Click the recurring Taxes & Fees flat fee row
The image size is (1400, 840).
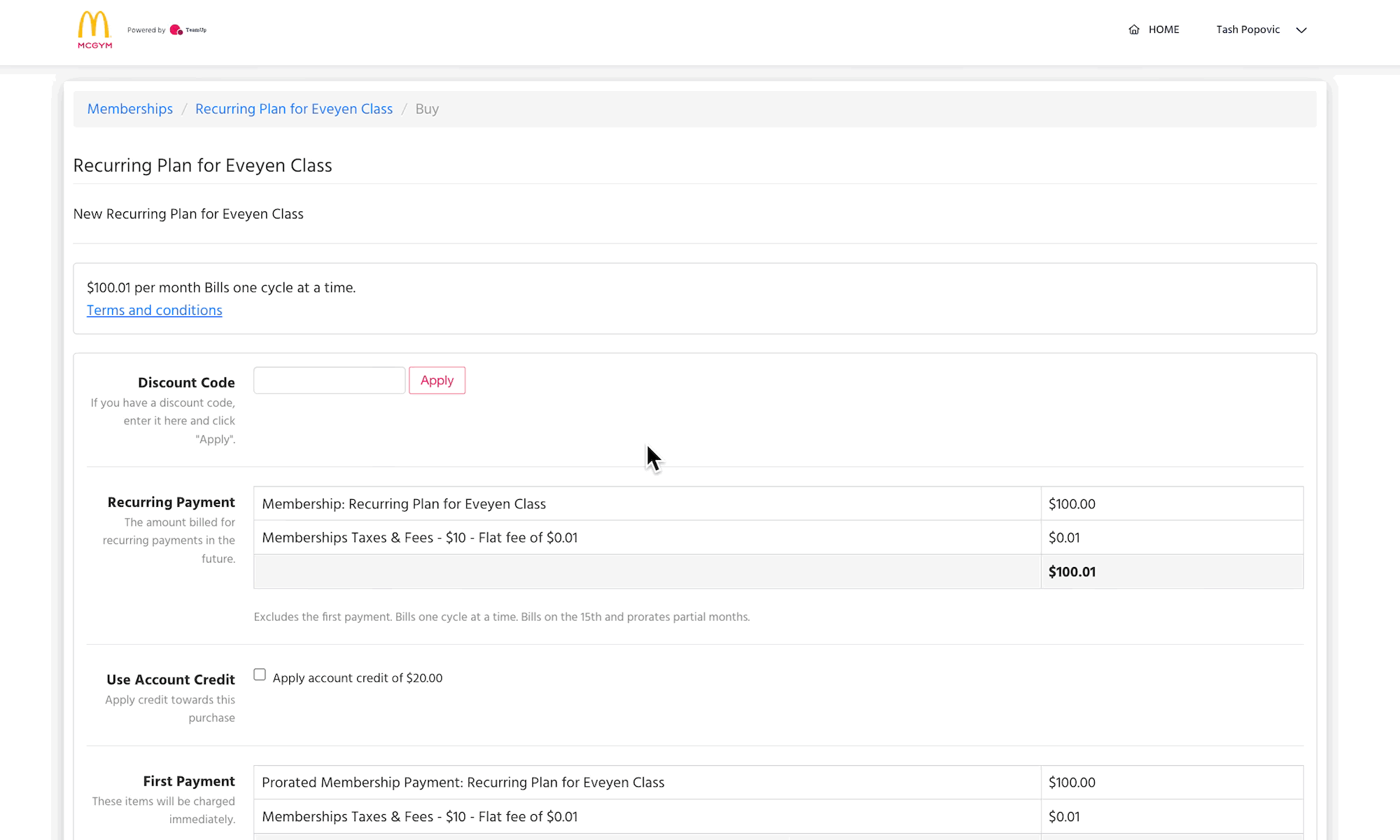(419, 538)
